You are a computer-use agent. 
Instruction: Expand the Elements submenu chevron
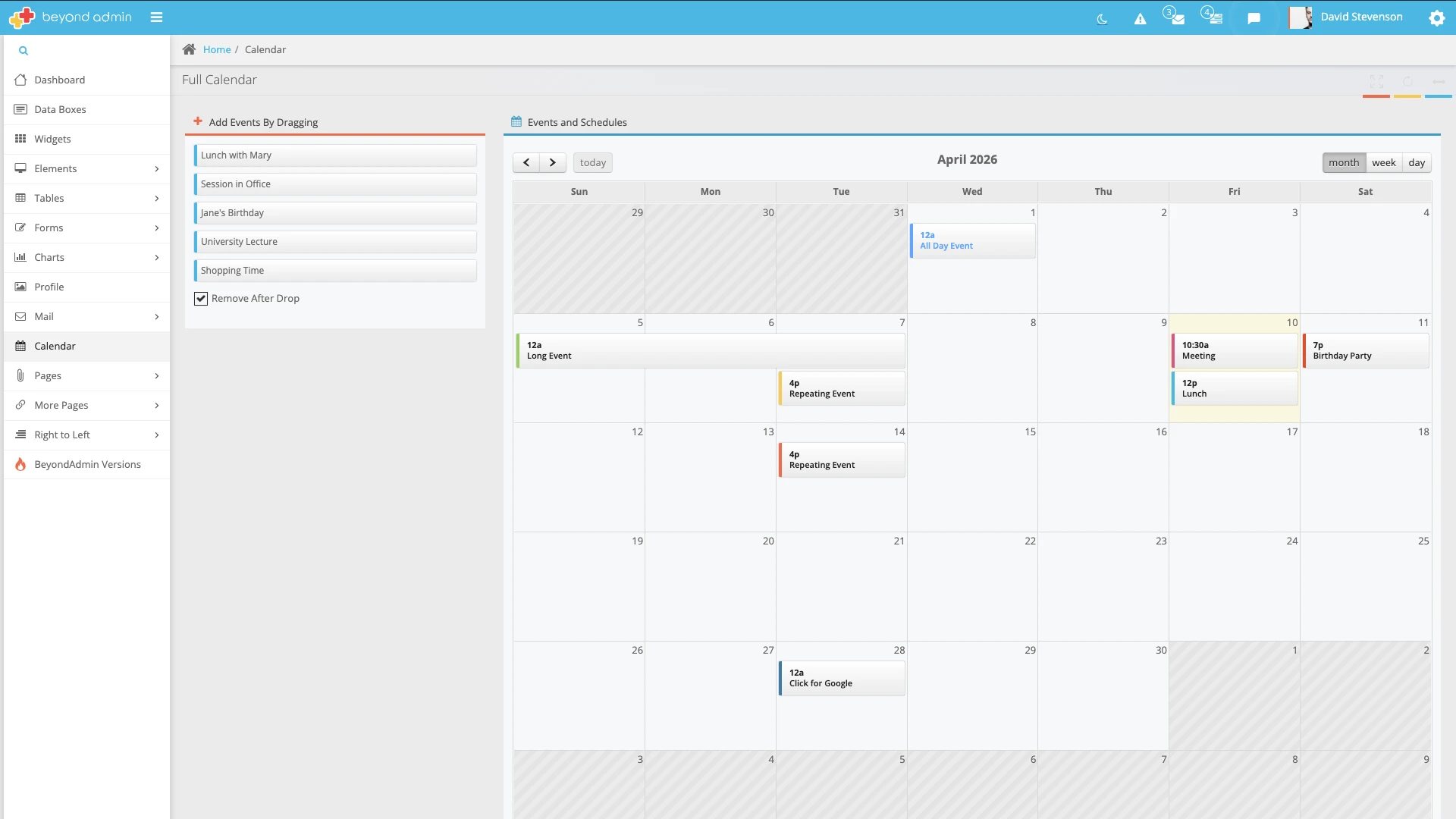point(157,169)
